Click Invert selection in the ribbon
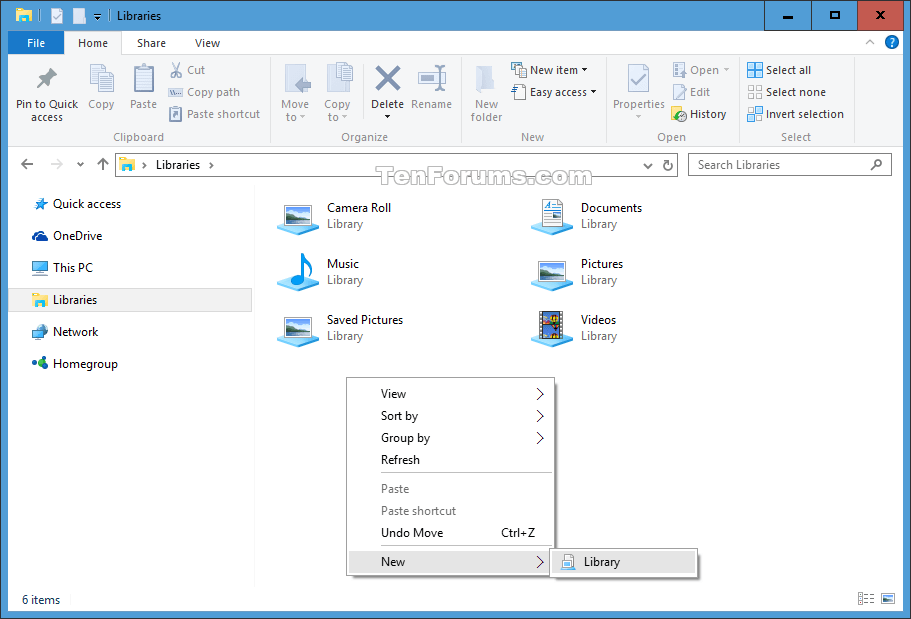 pos(795,113)
